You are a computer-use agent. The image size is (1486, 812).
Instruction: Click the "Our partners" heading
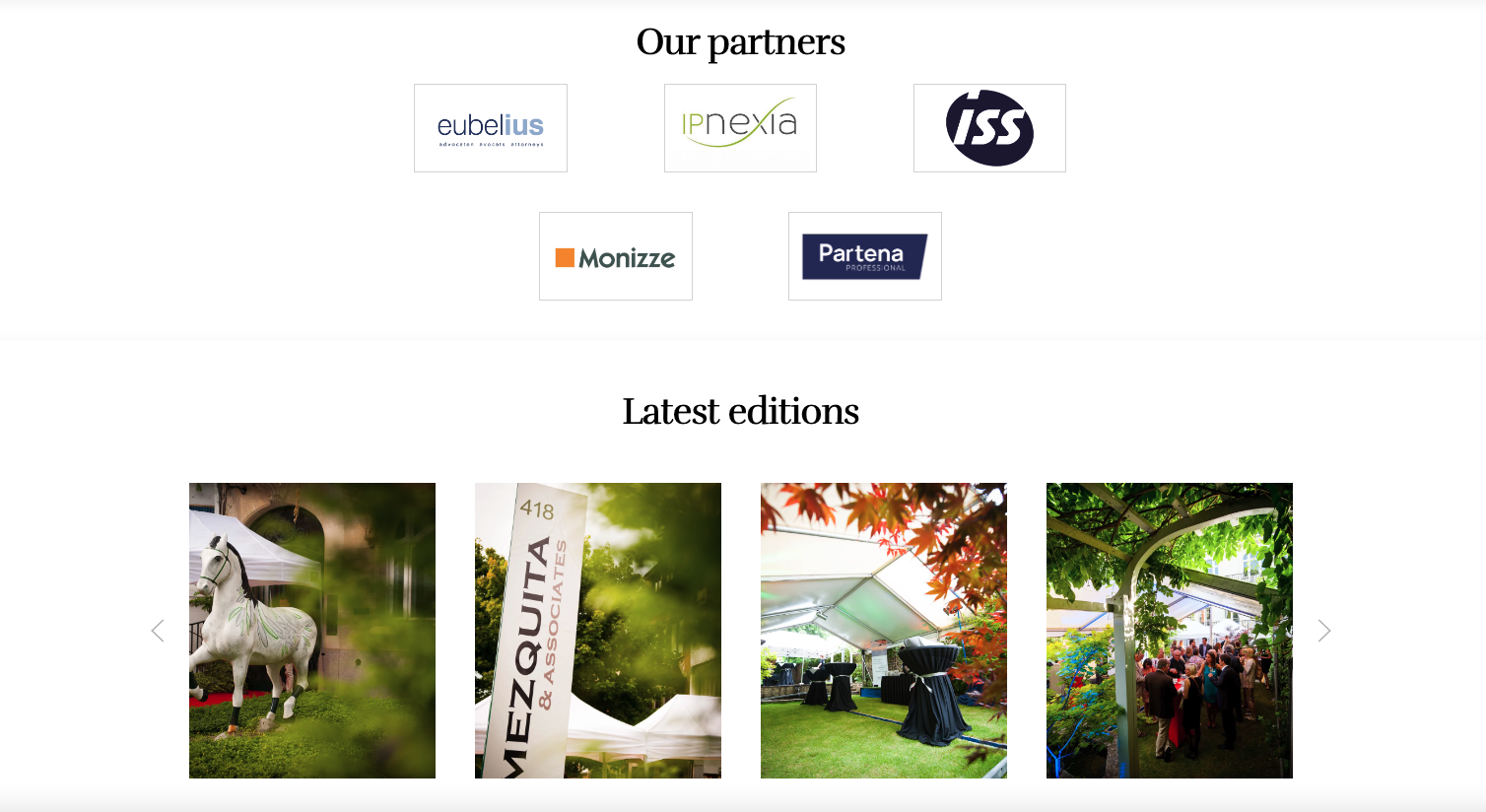(x=741, y=42)
